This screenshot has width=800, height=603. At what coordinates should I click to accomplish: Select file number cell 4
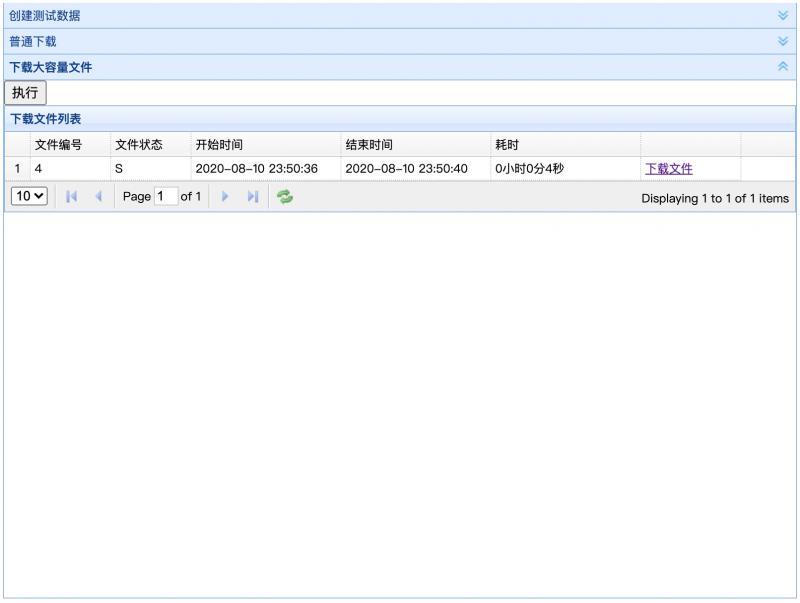coord(70,169)
